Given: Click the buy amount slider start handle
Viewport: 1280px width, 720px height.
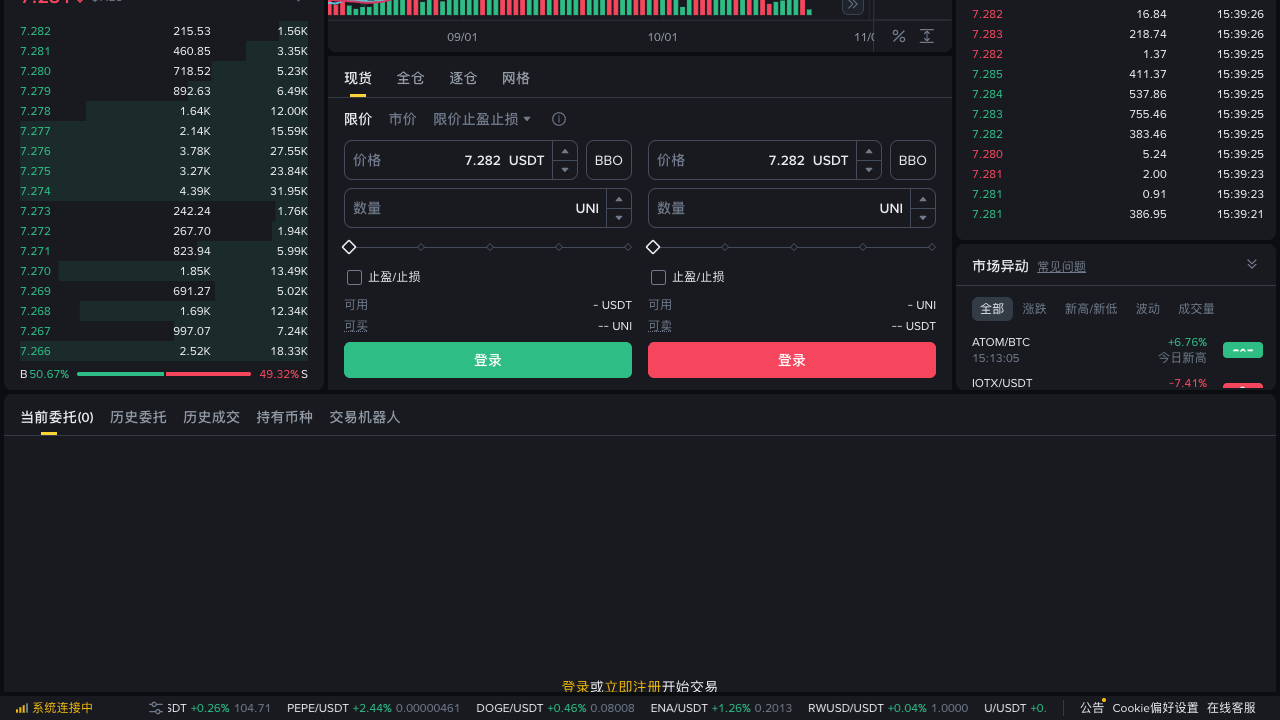Looking at the screenshot, I should 349,247.
